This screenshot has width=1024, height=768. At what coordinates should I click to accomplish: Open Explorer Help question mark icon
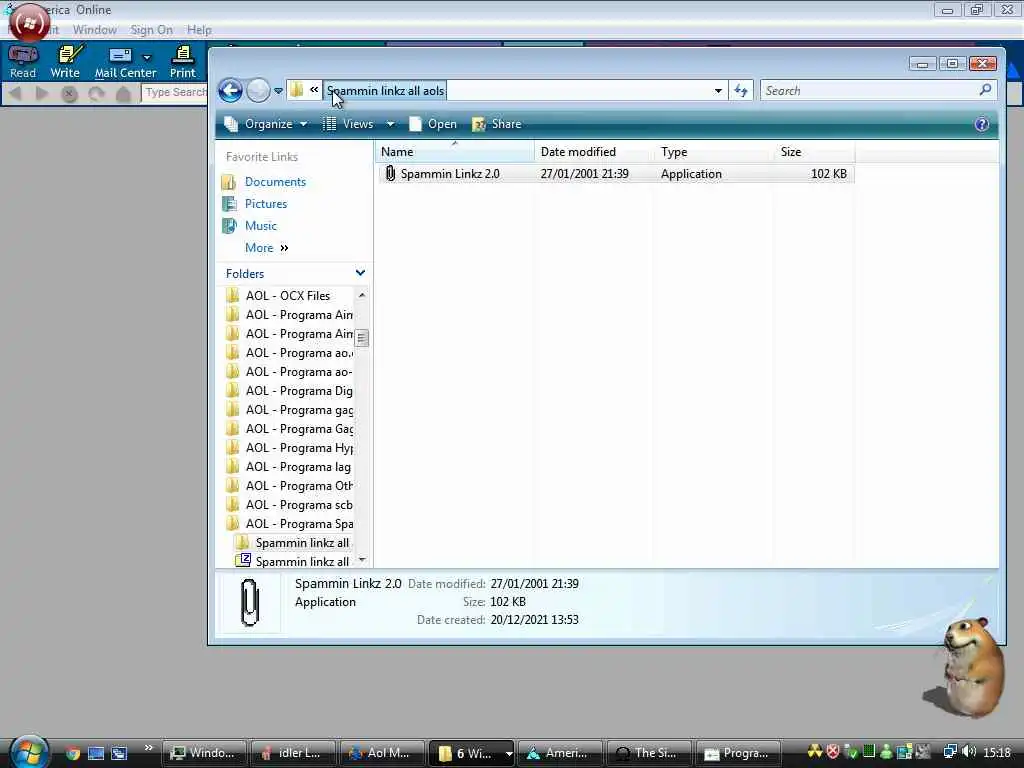point(982,124)
